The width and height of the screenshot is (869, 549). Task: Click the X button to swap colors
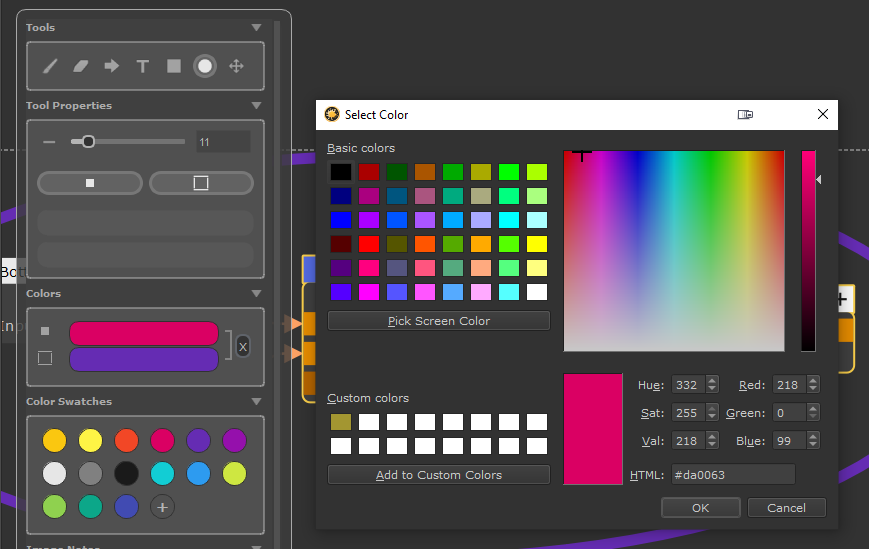[243, 346]
